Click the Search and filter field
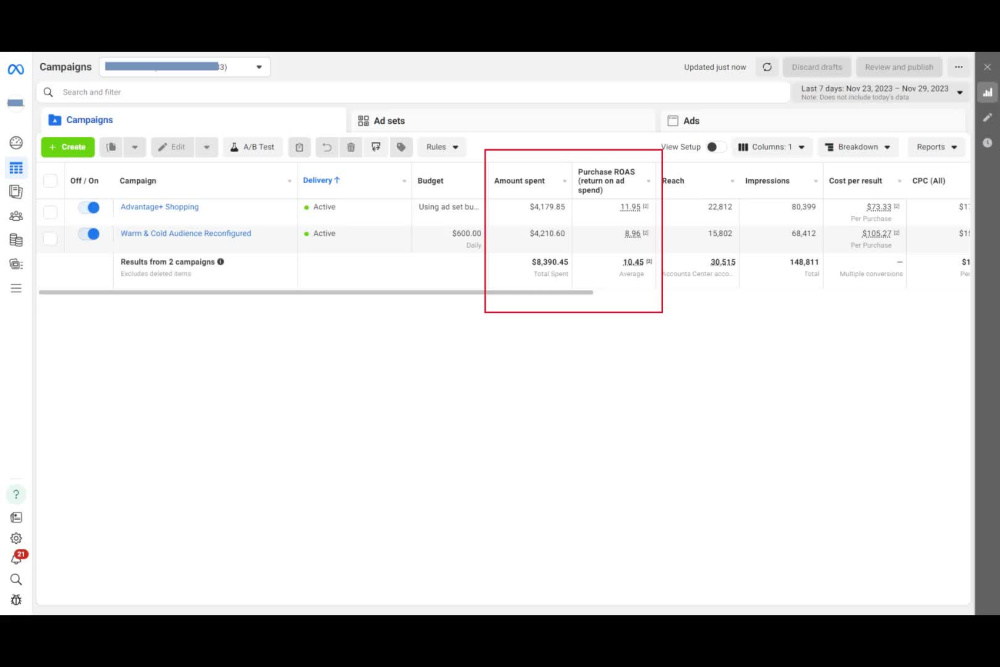Screen dimensions: 1000x667 point(413,92)
